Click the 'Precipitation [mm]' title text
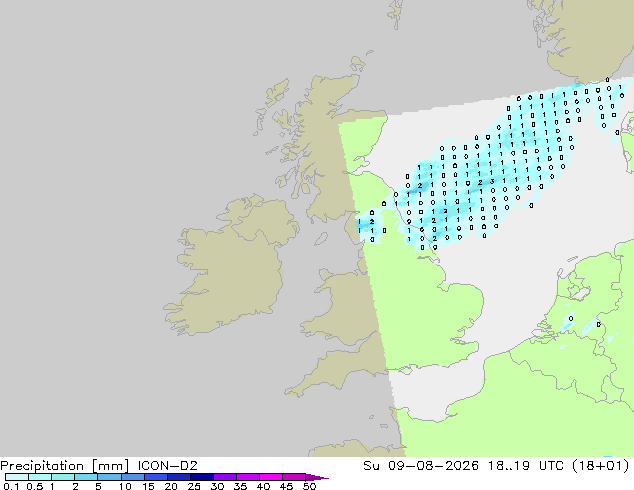Viewport: 634px width, 490px height. pos(64,466)
